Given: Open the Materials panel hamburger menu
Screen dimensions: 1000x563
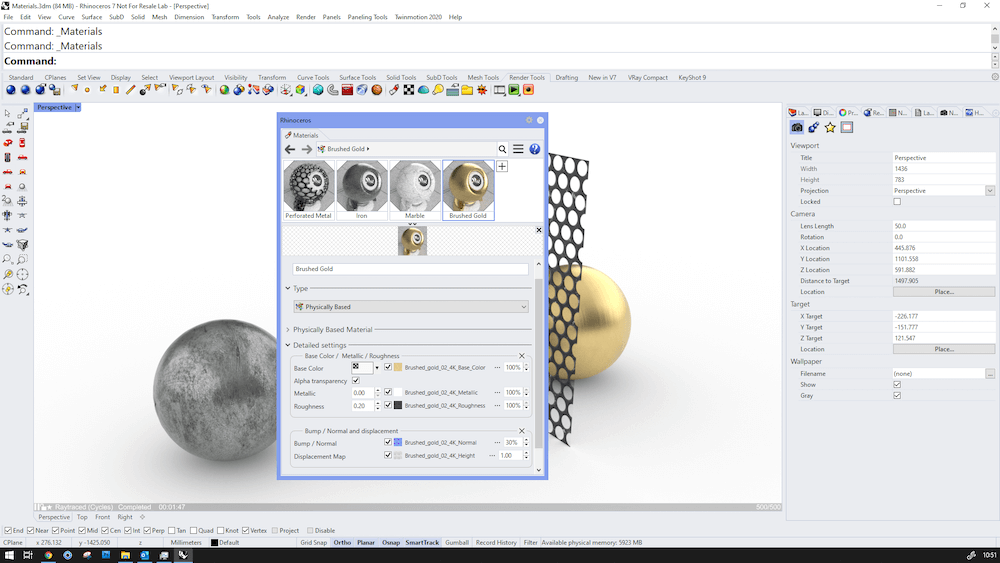Looking at the screenshot, I should (x=518, y=149).
